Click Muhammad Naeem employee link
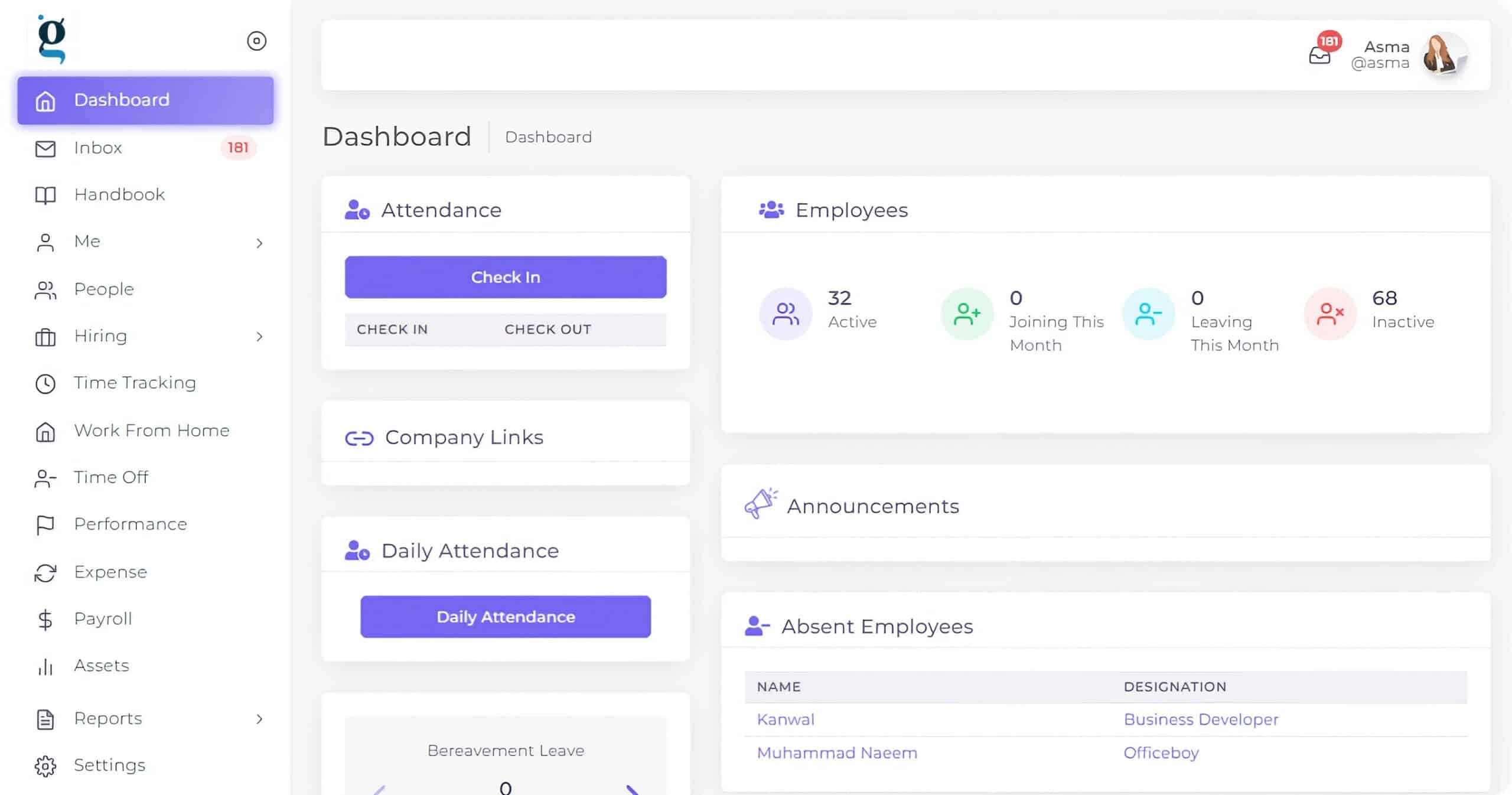This screenshot has width=1512, height=795. 837,753
